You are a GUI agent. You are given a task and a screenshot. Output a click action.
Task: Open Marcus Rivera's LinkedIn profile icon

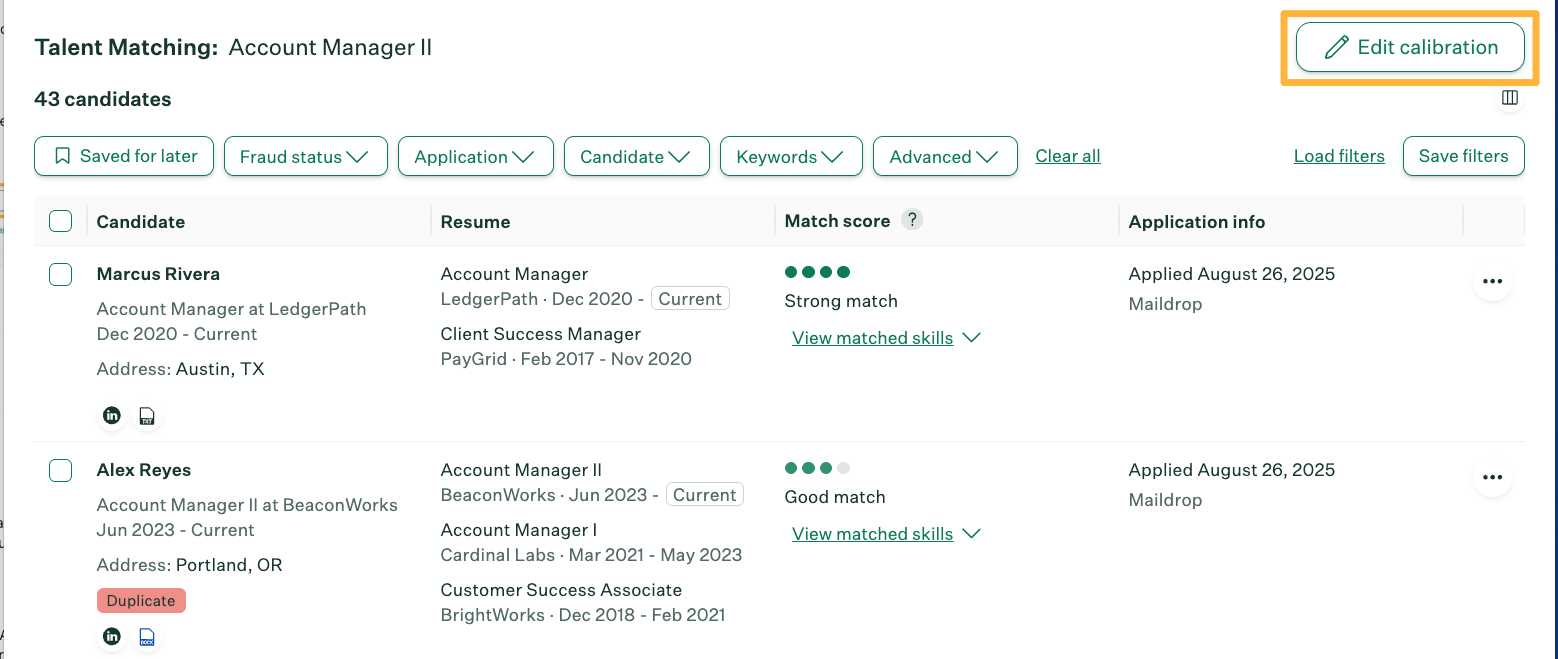tap(111, 415)
